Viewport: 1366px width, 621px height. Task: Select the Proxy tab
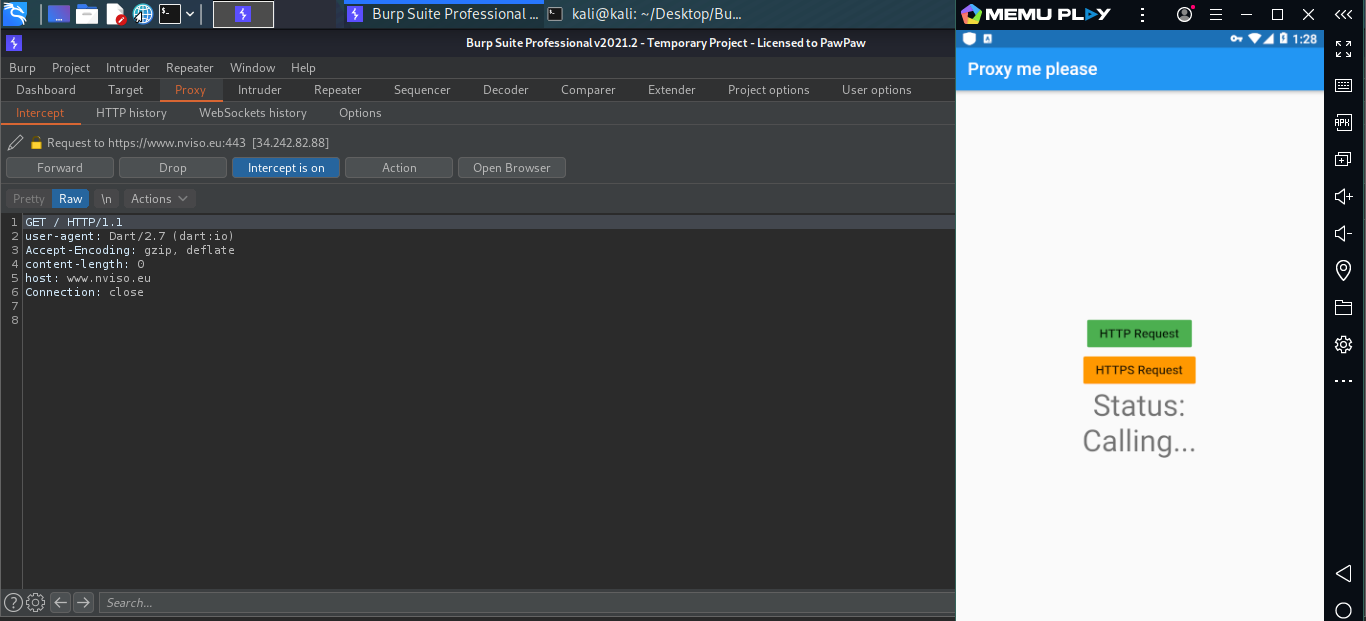point(190,90)
